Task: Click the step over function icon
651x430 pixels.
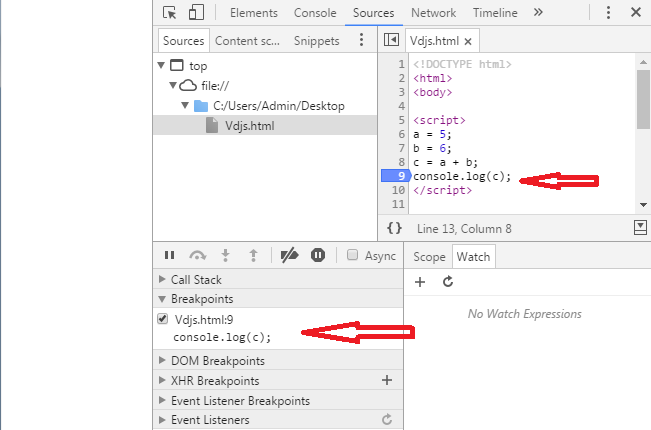Action: tap(197, 256)
